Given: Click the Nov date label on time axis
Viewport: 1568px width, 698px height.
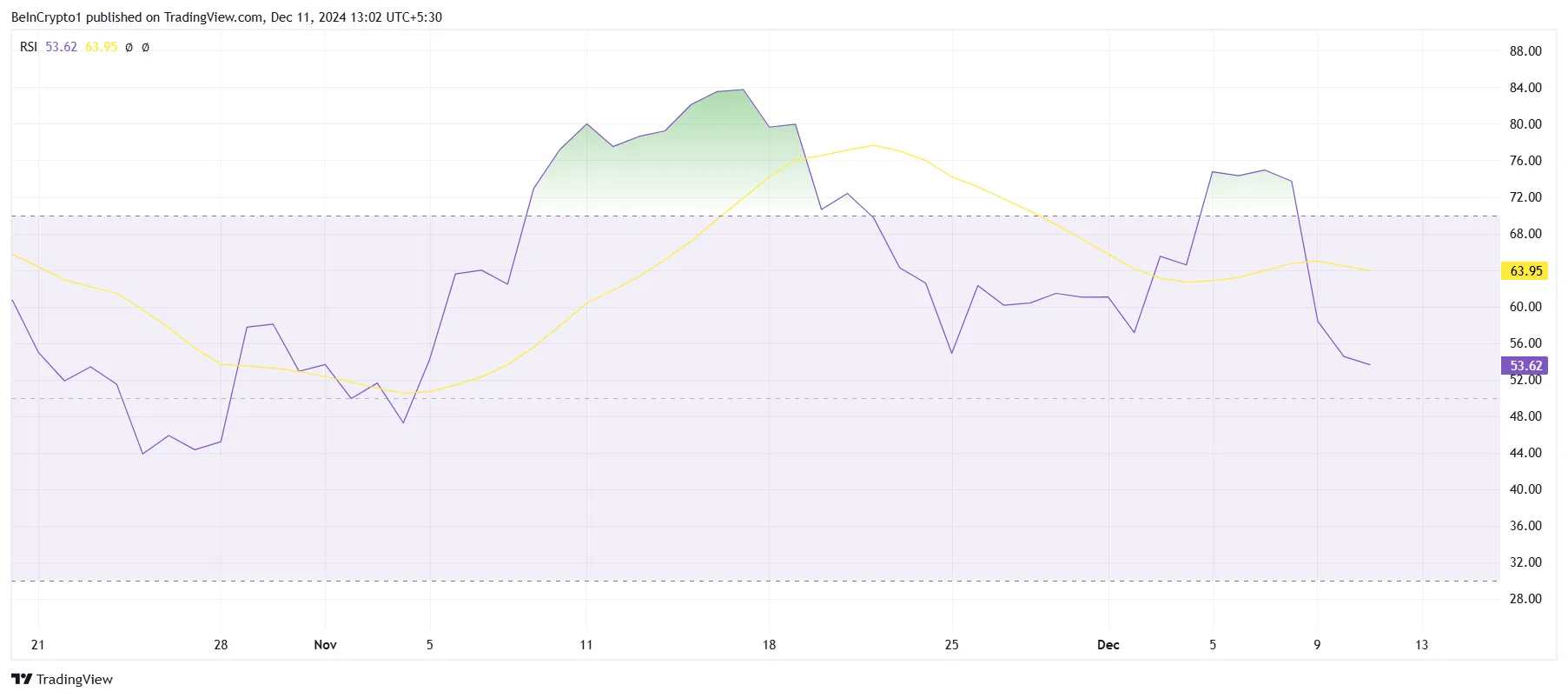Looking at the screenshot, I should [325, 645].
